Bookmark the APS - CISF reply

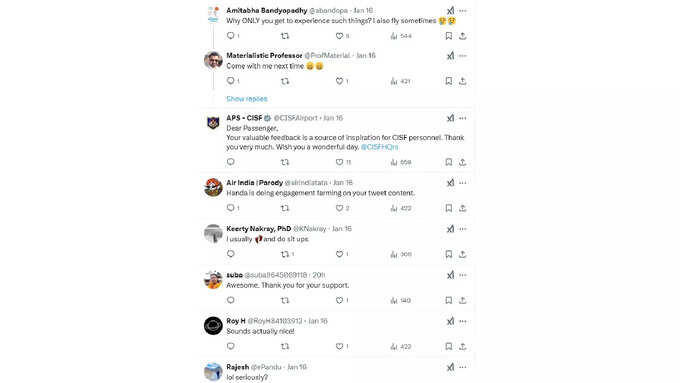448,162
